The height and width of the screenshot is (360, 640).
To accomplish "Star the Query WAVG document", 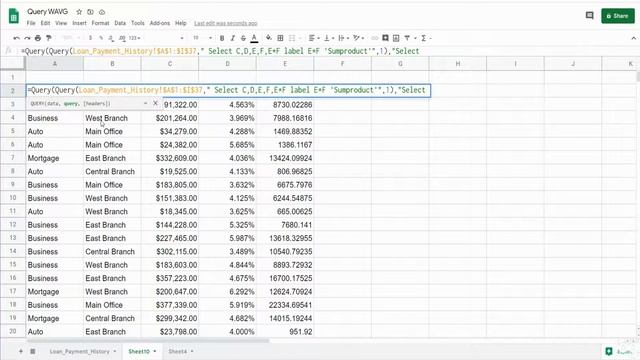I will [79, 12].
